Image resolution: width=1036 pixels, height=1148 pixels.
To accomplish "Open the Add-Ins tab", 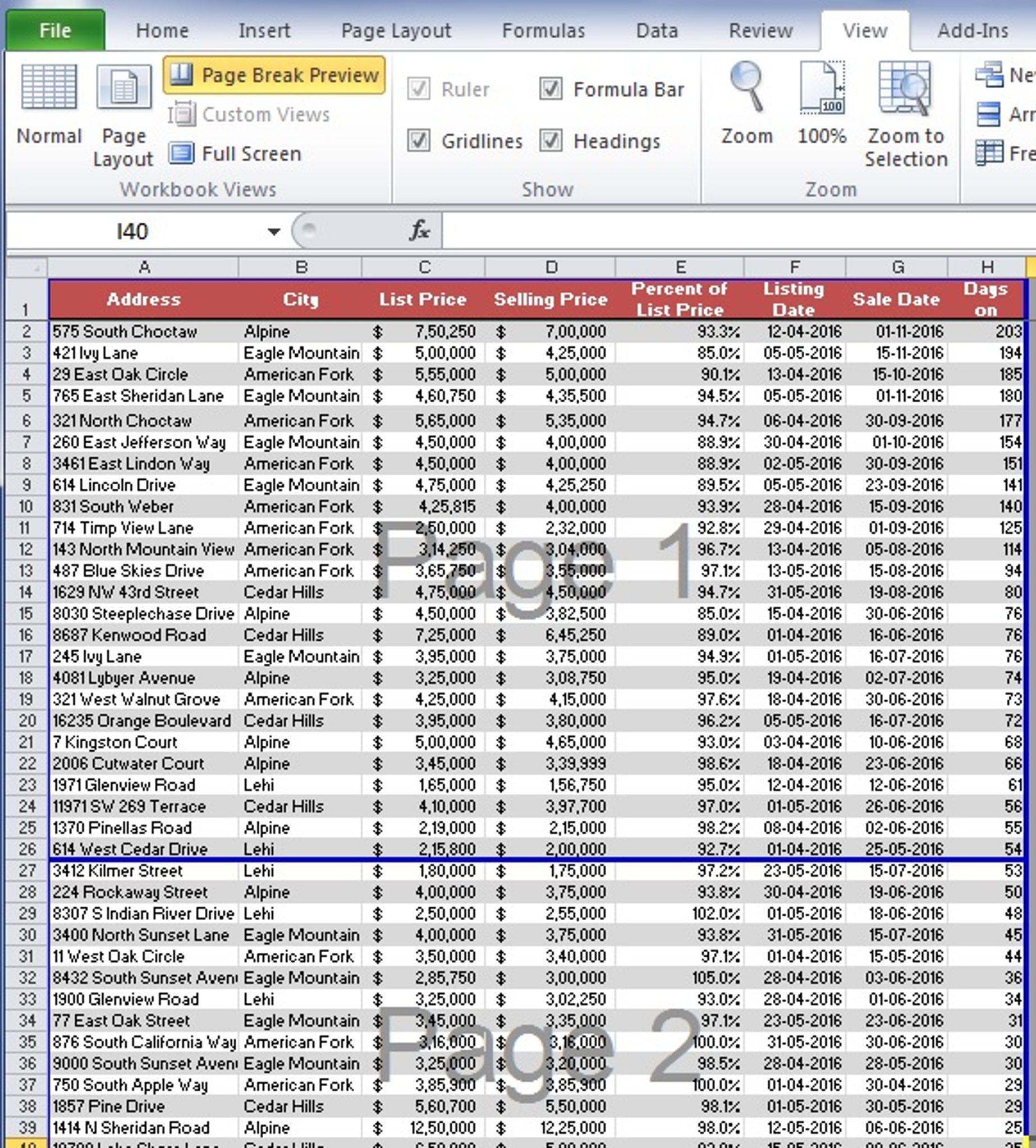I will pos(973,30).
